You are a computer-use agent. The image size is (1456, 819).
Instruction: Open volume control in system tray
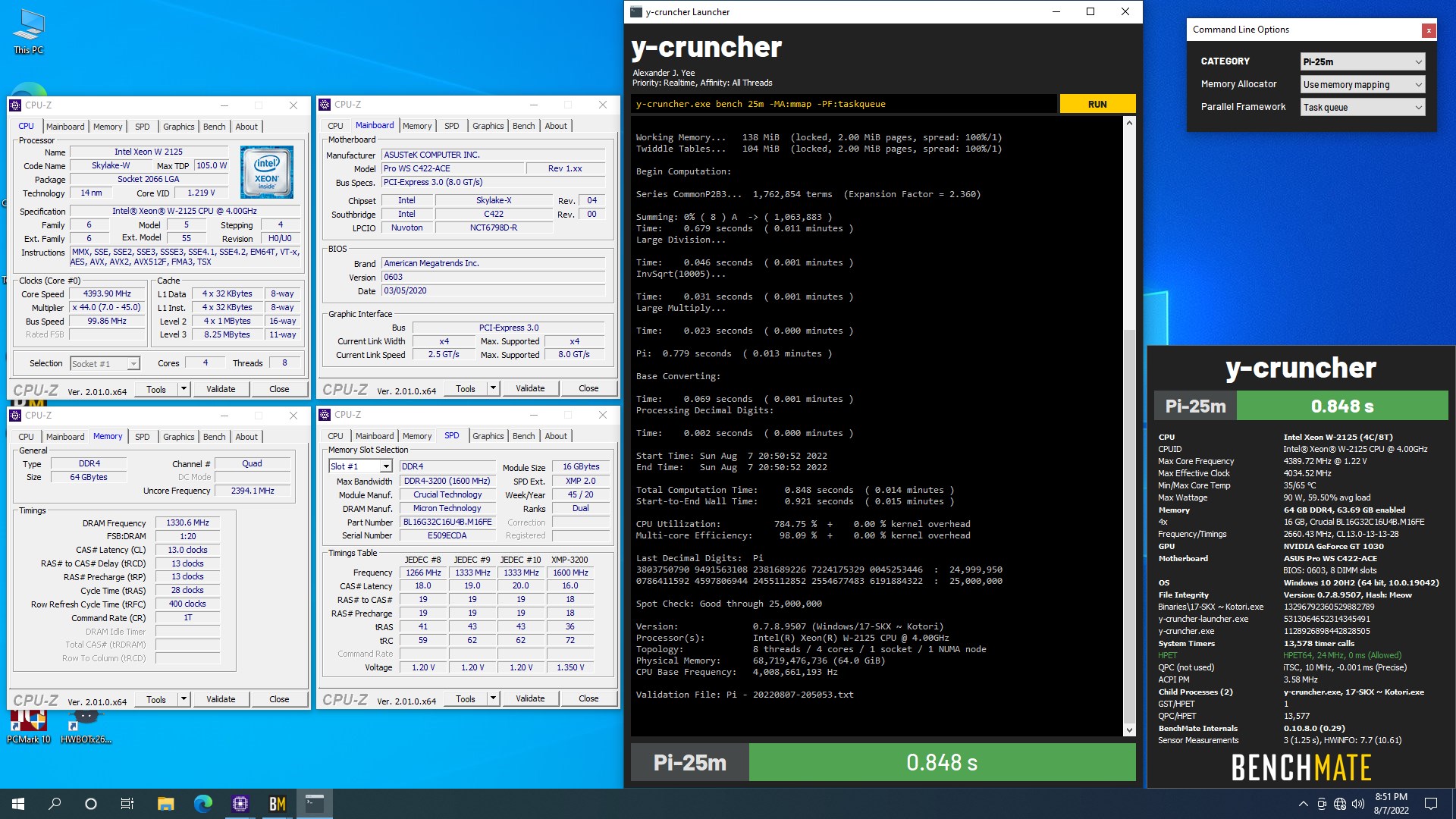1357,804
